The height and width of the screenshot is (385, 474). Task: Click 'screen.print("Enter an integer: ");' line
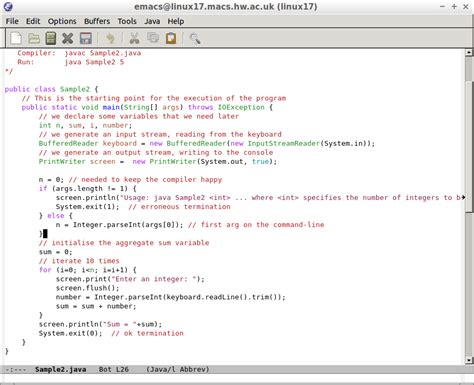130,279
